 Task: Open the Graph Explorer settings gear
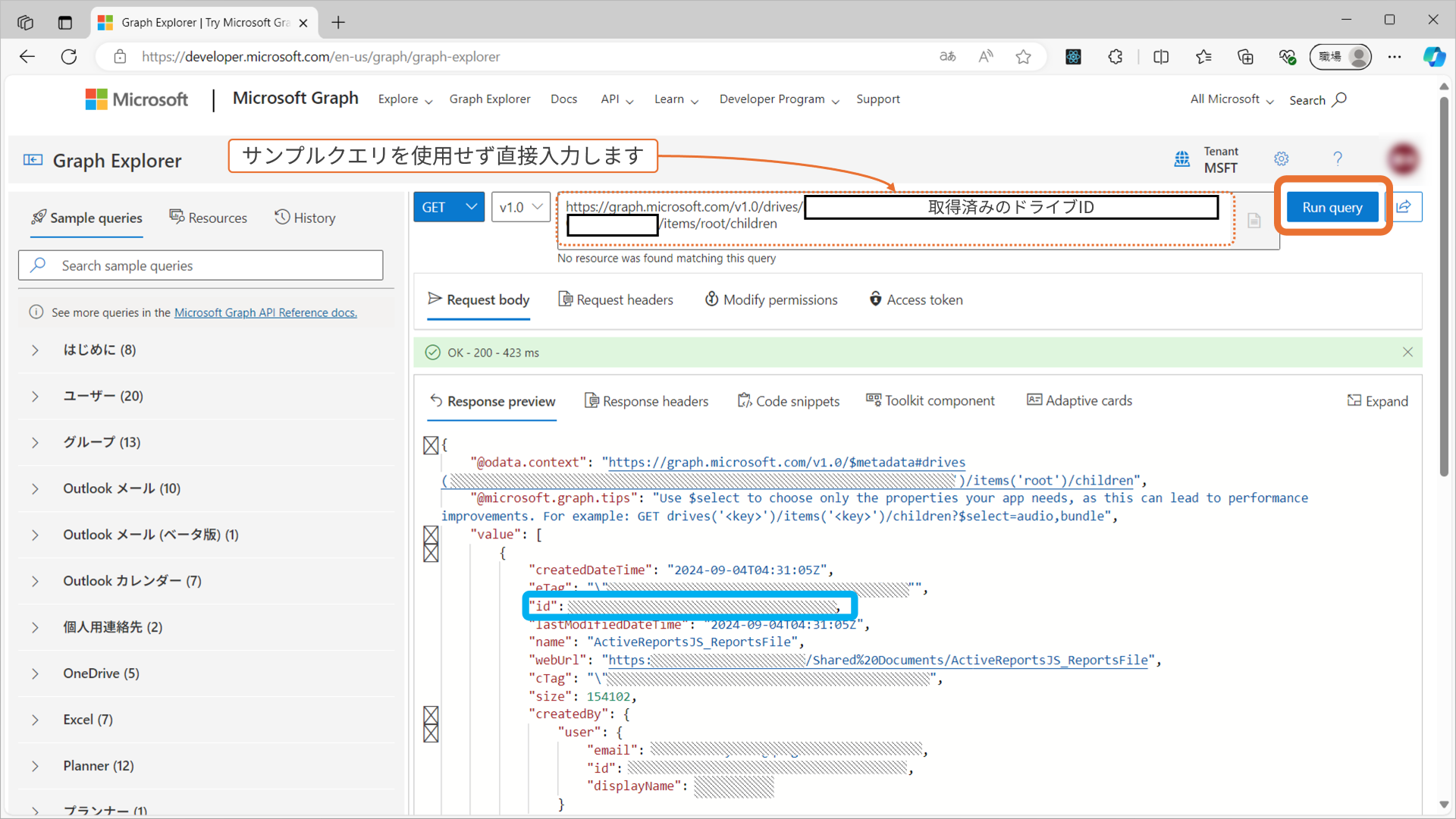coord(1282,158)
